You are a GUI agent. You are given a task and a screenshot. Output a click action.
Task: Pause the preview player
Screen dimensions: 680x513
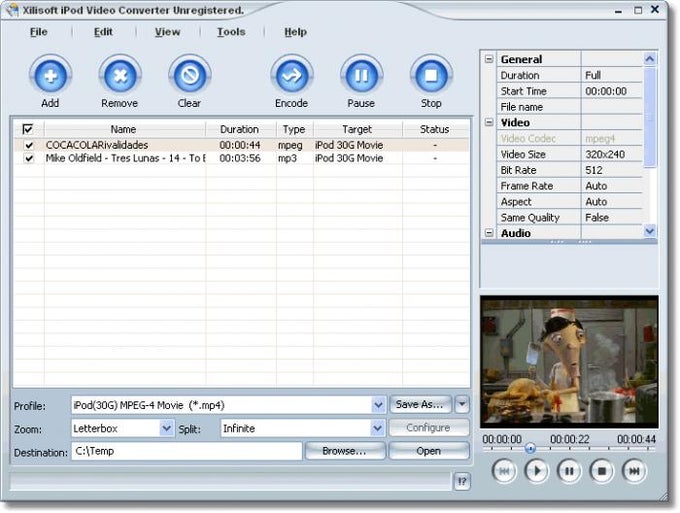coord(569,471)
